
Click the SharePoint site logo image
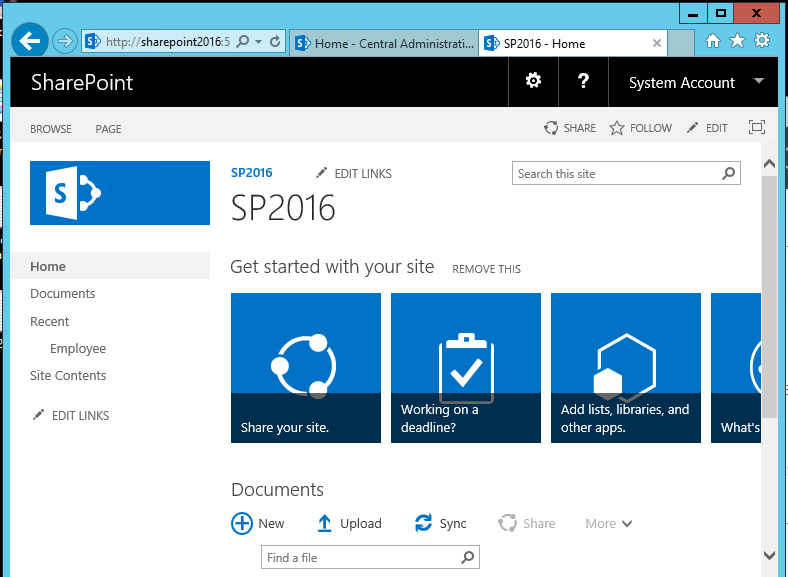click(x=120, y=193)
